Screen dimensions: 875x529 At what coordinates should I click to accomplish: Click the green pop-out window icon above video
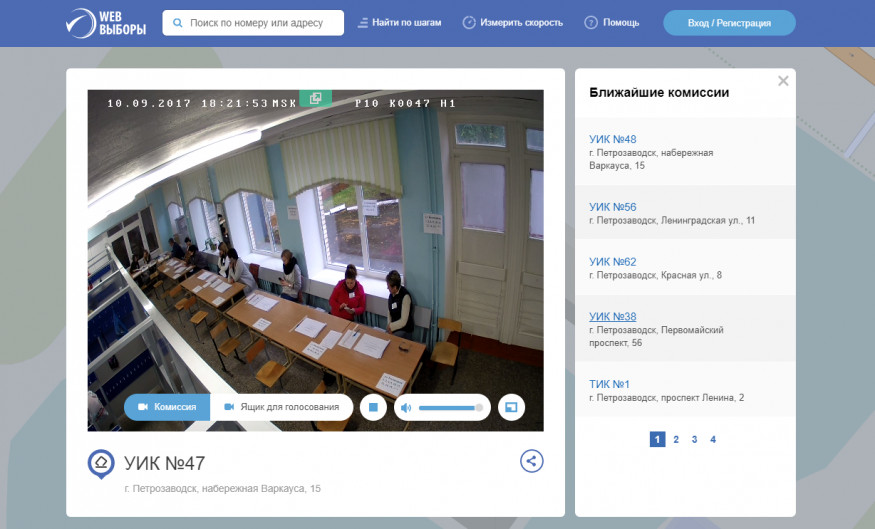pos(315,99)
